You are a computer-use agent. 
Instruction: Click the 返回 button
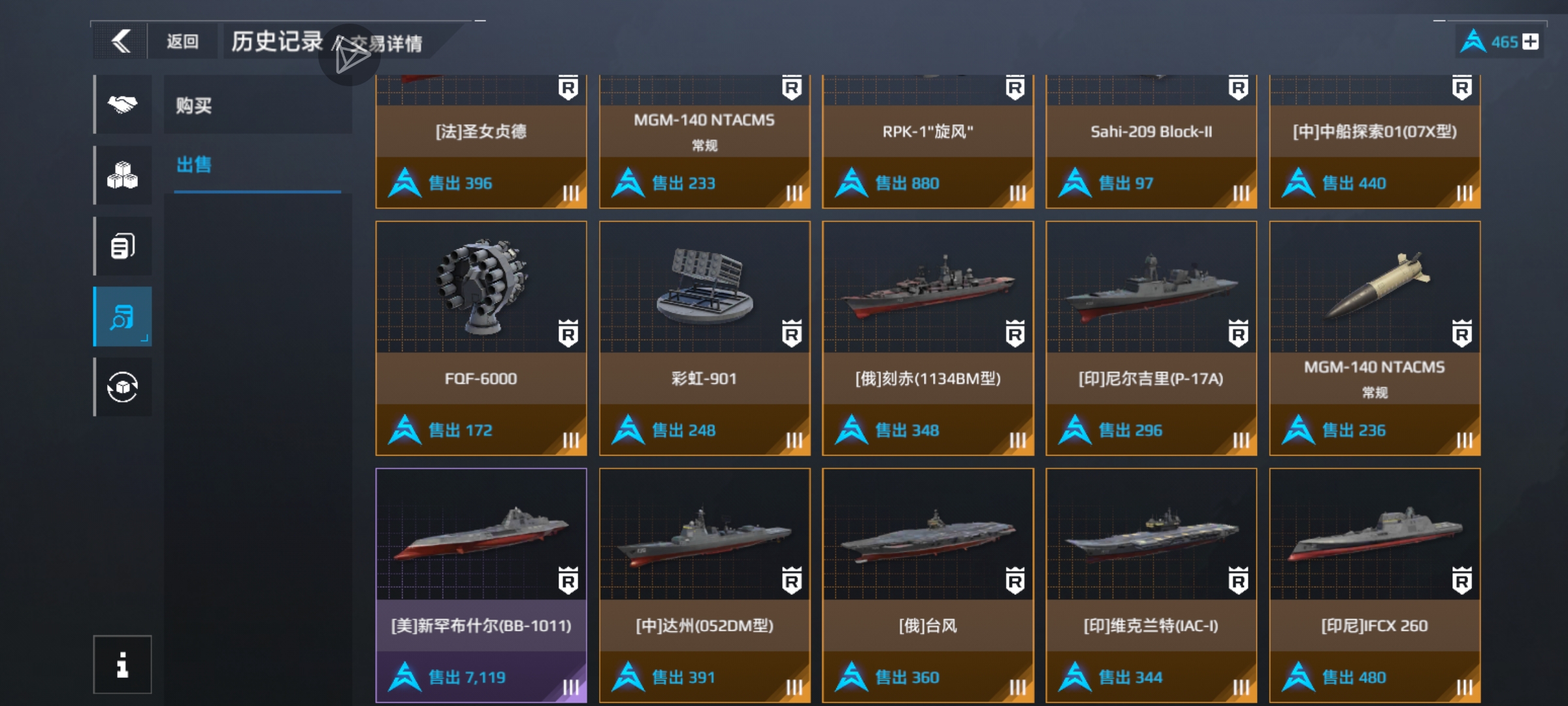tap(182, 42)
